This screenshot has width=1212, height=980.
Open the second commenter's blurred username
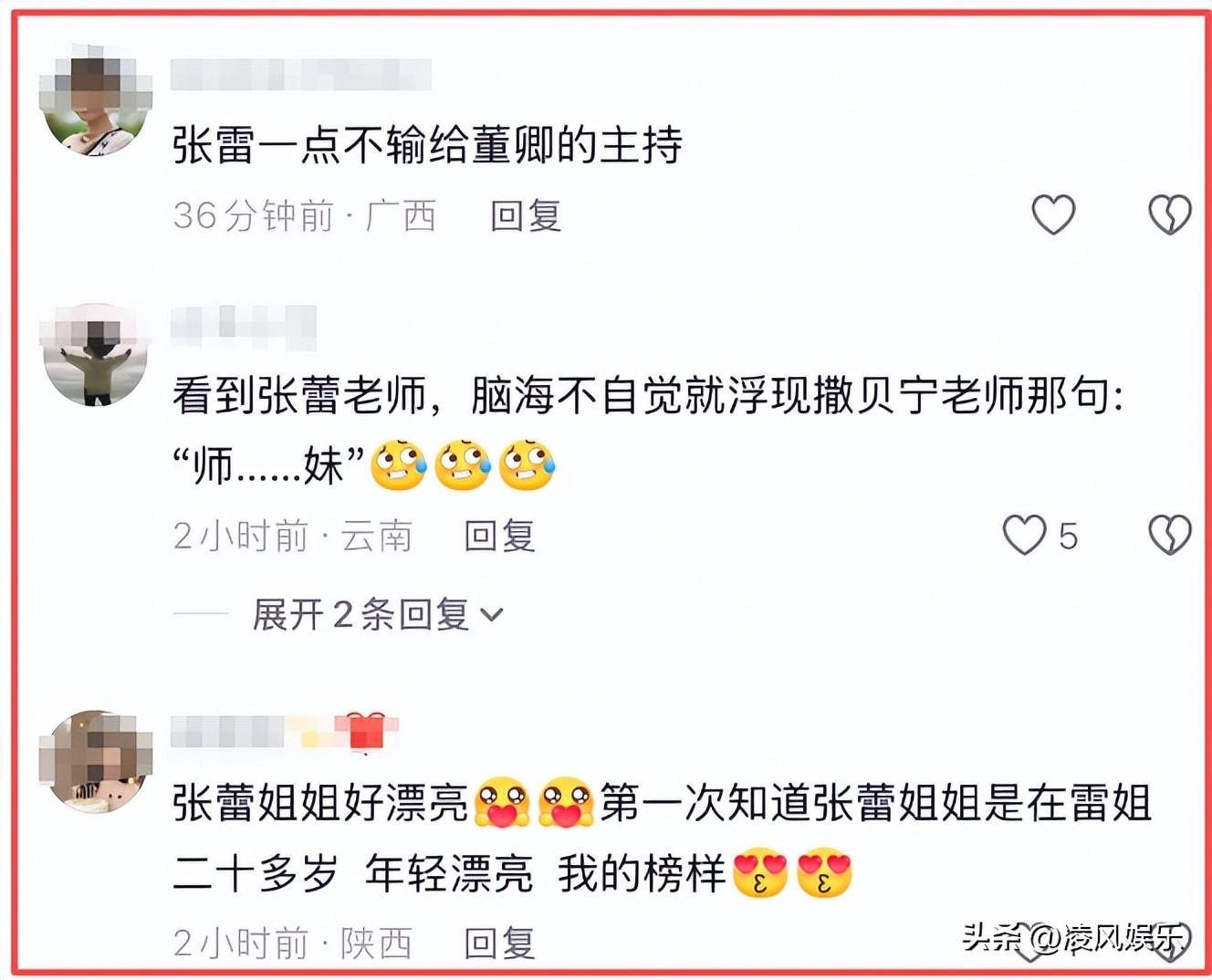click(x=244, y=328)
